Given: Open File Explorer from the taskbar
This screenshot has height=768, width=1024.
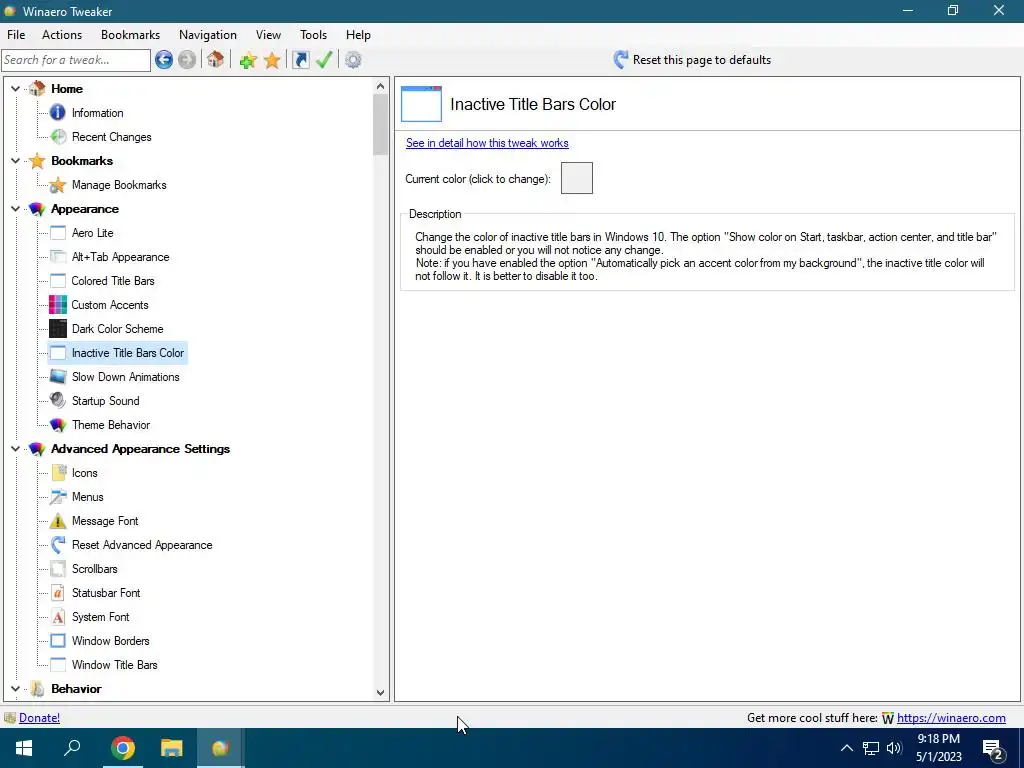Looking at the screenshot, I should click(172, 748).
